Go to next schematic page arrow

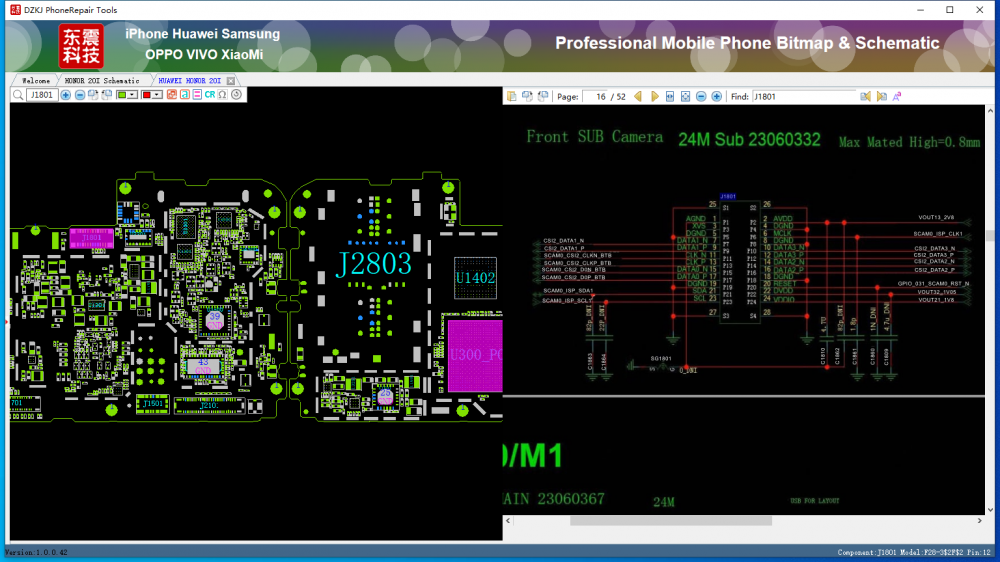[x=655, y=96]
